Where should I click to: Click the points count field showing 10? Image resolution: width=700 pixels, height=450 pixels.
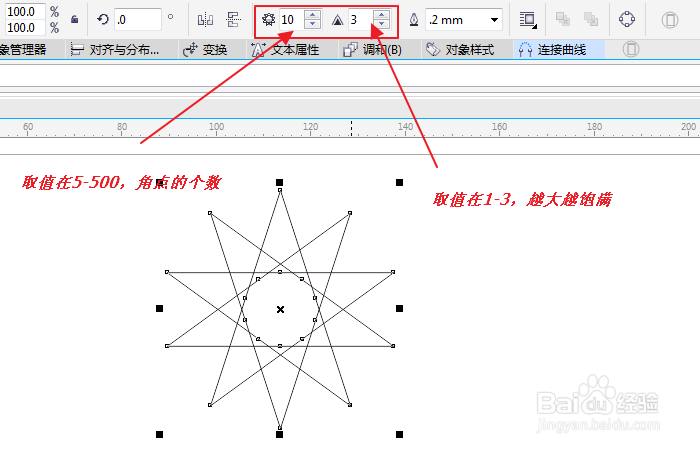291,20
